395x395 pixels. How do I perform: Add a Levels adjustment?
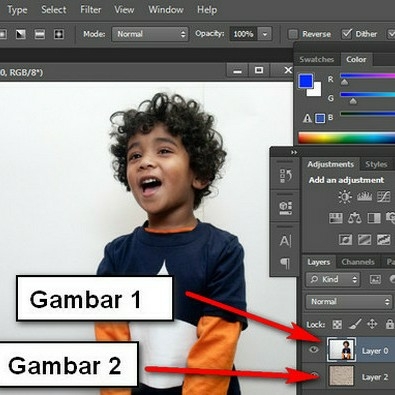364,196
